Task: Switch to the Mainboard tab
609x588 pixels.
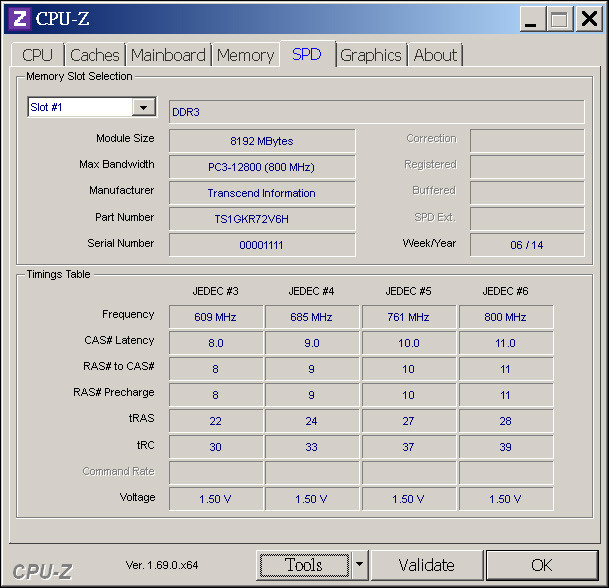Action: coord(168,55)
